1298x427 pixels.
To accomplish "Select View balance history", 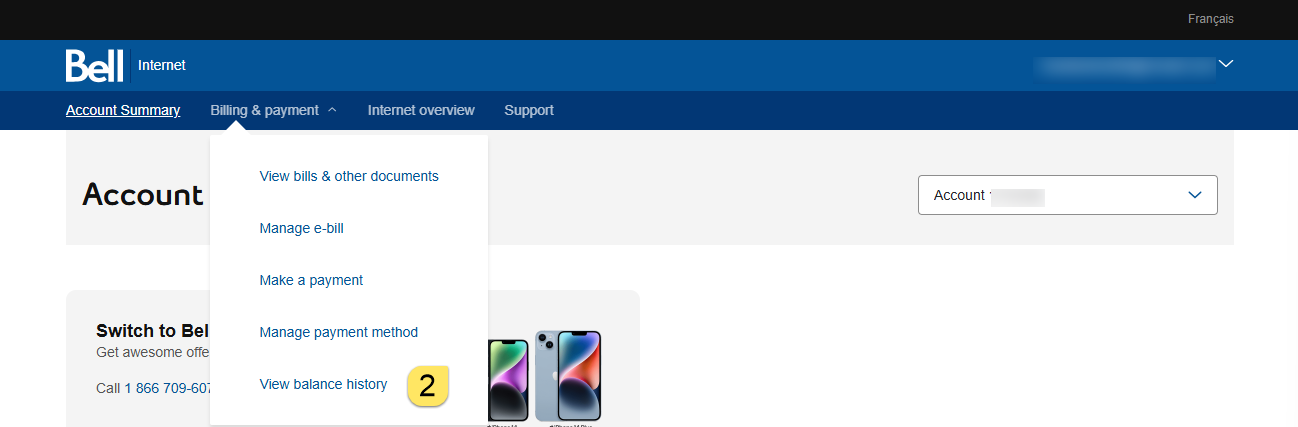I will (323, 384).
